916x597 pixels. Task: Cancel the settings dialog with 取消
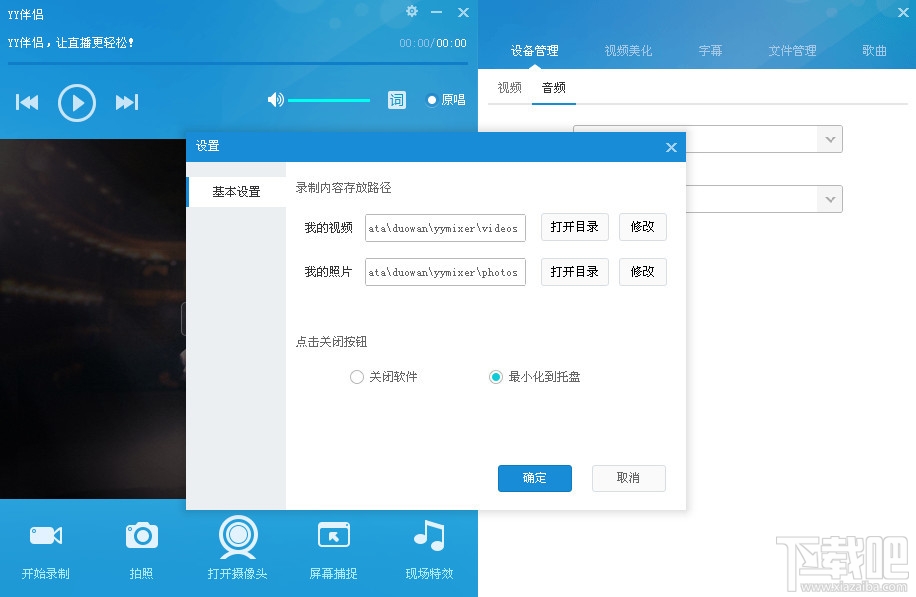(629, 478)
